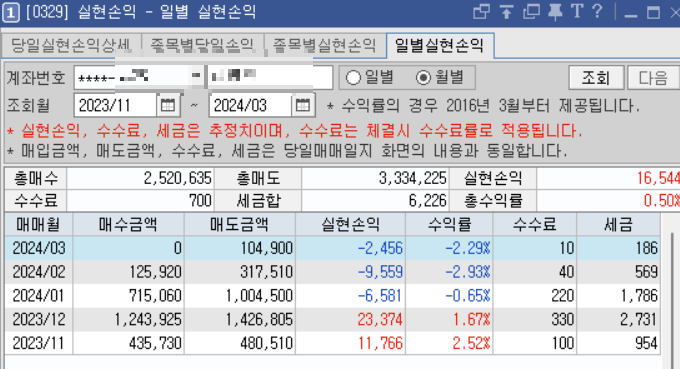Click the duplicate window icon in title bar
680x369 pixels.
[531, 12]
